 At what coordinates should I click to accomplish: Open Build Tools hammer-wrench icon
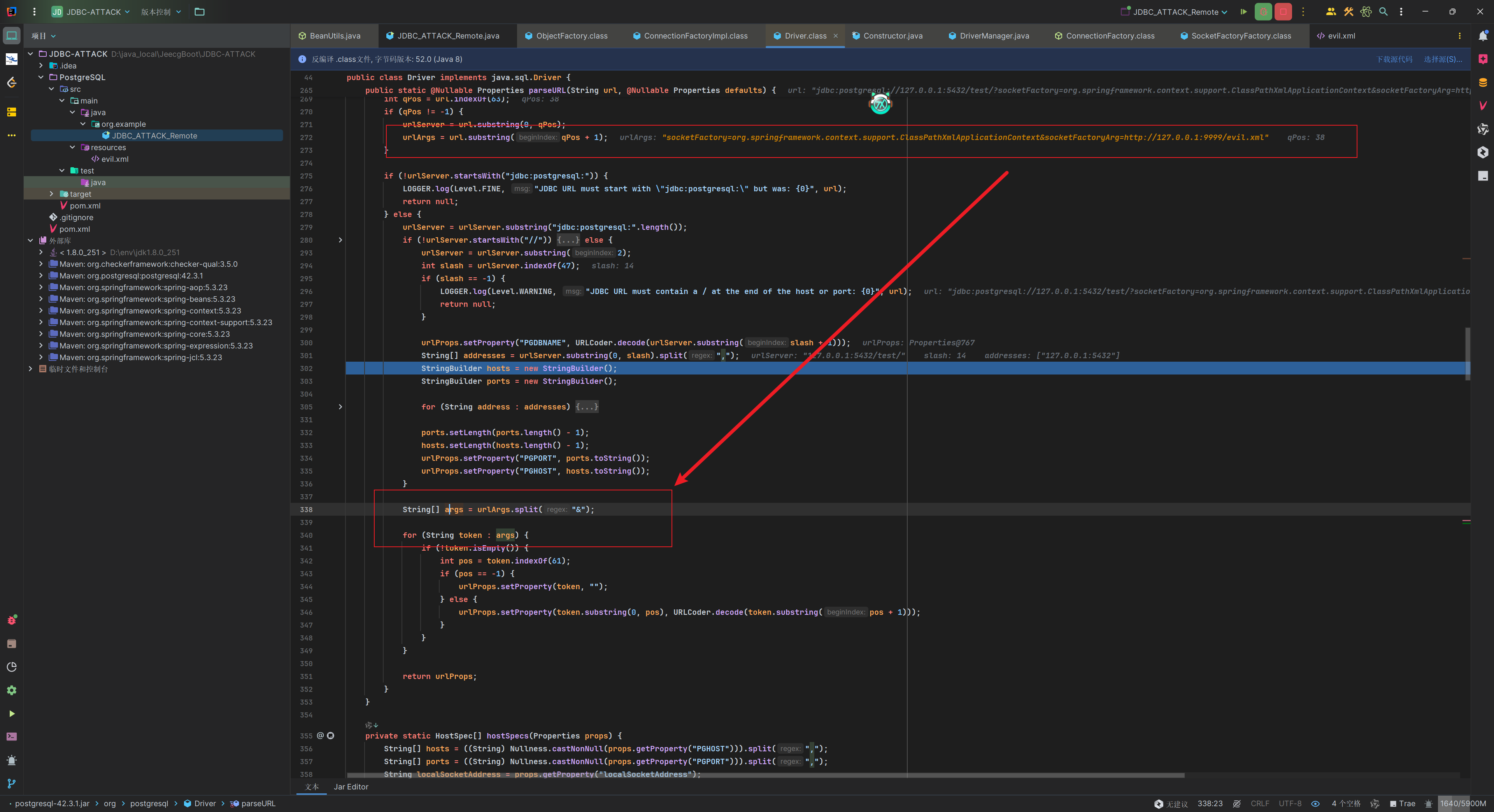tap(1348, 12)
